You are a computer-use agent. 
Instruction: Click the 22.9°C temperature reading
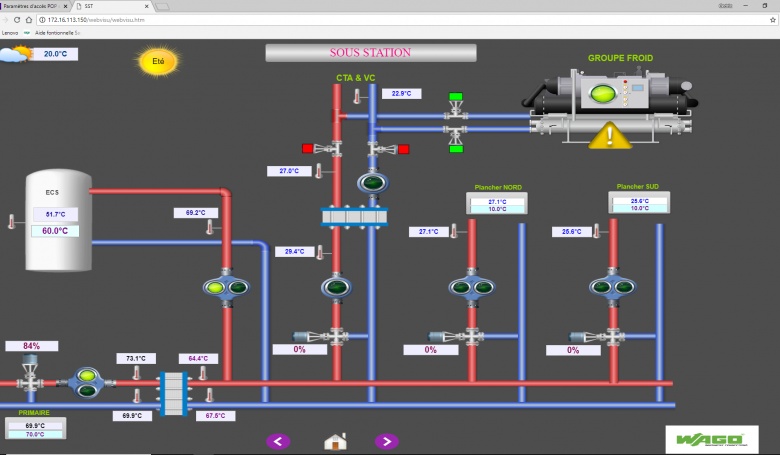[401, 93]
